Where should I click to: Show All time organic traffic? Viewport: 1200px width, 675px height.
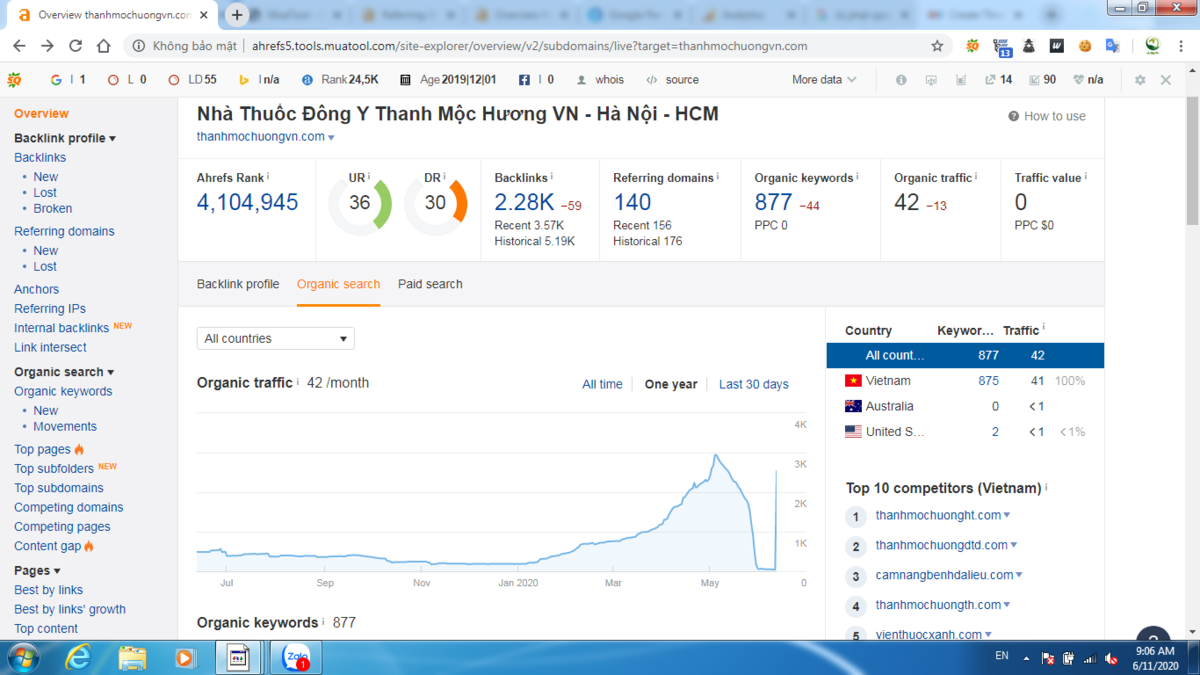click(x=602, y=384)
